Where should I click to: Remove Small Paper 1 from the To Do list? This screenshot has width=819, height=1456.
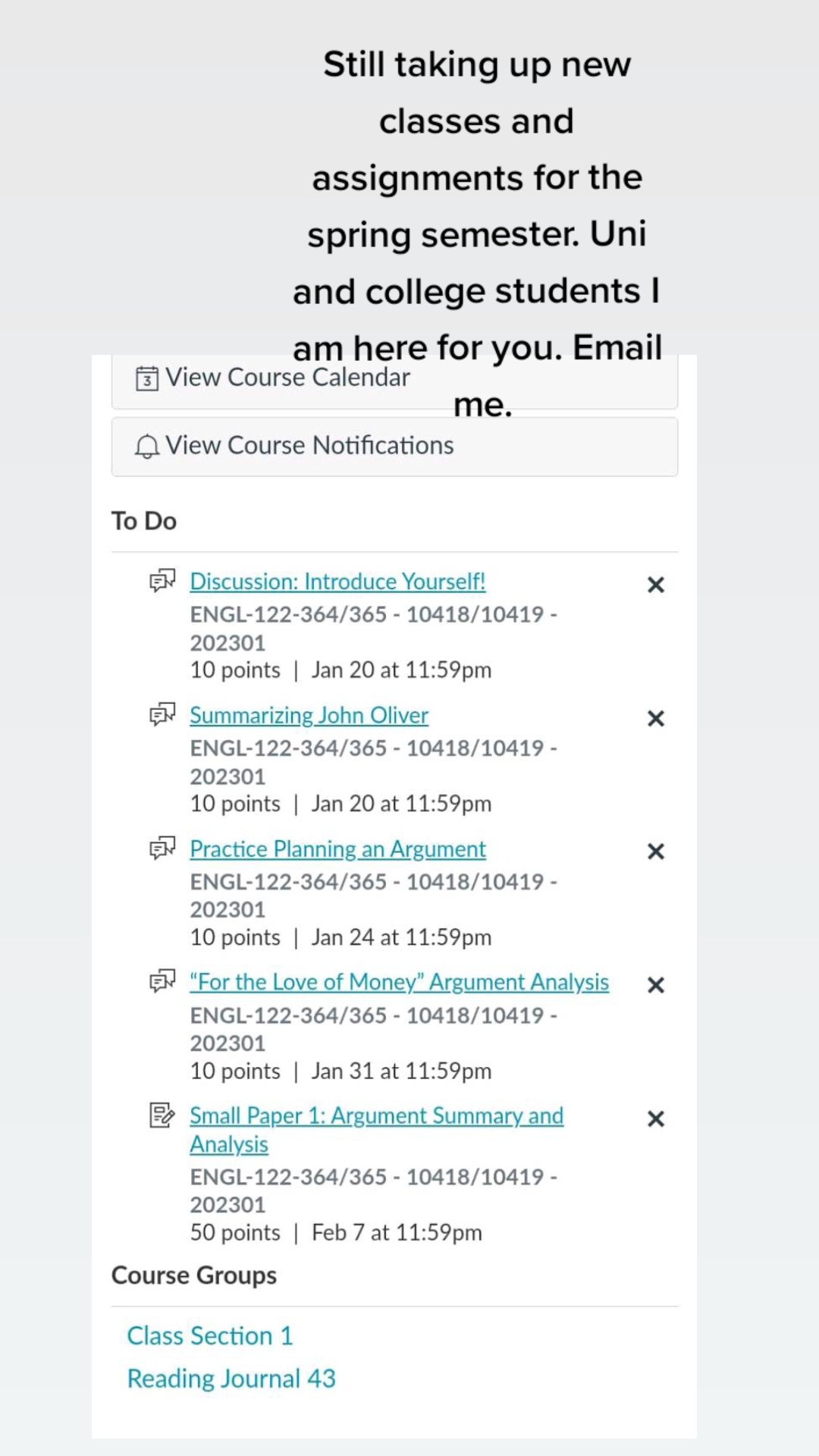656,1119
